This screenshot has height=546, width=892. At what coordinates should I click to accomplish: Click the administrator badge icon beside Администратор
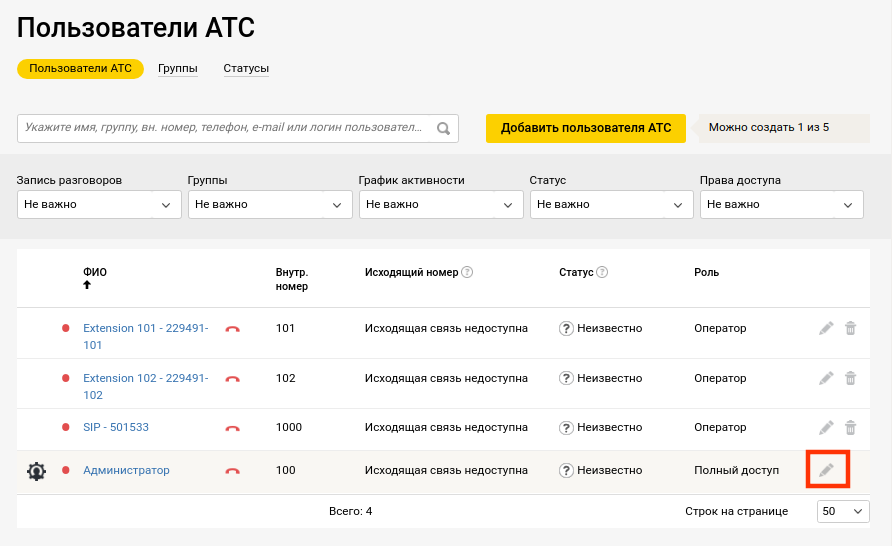click(x=36, y=471)
